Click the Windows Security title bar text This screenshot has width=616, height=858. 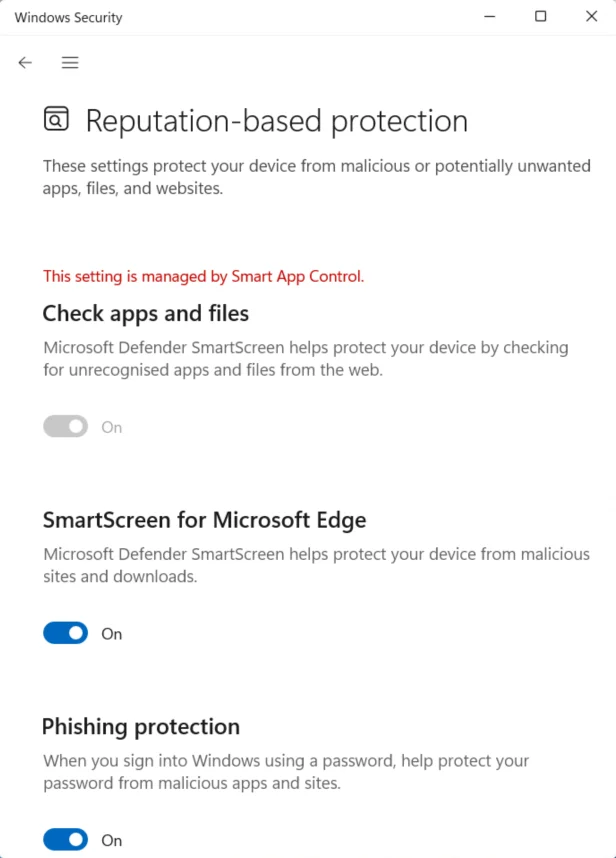[x=68, y=18]
